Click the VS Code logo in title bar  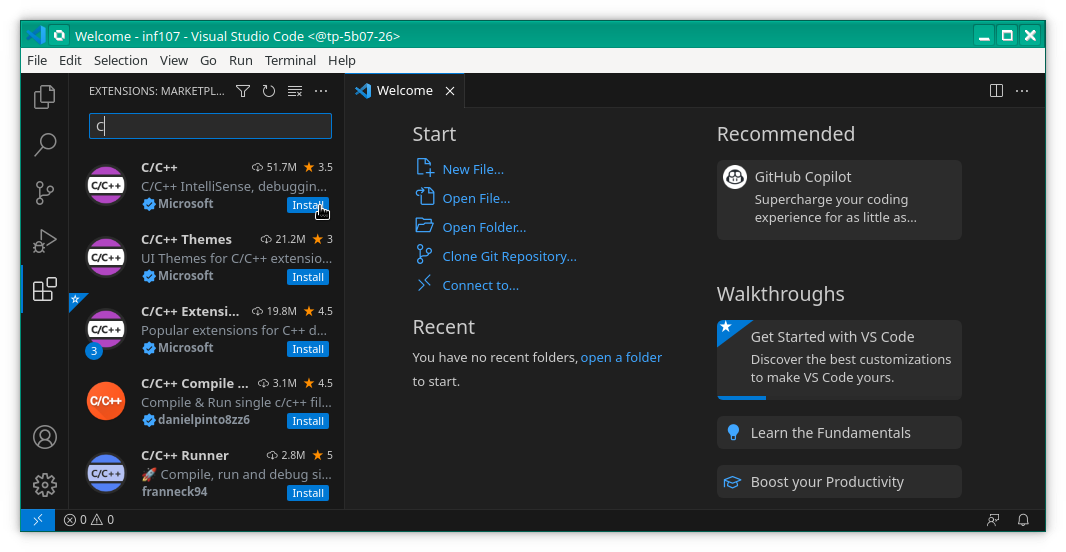(x=35, y=35)
